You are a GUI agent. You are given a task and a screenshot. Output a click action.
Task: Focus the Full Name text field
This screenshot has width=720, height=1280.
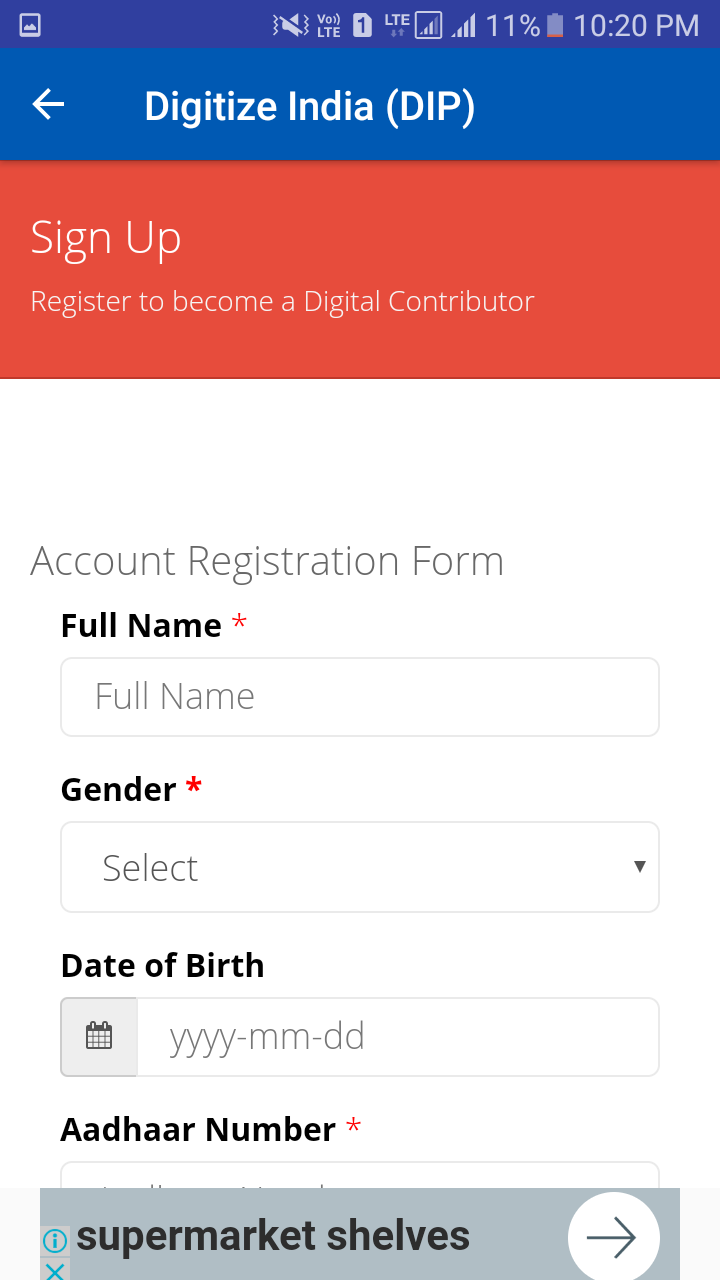[x=359, y=697]
